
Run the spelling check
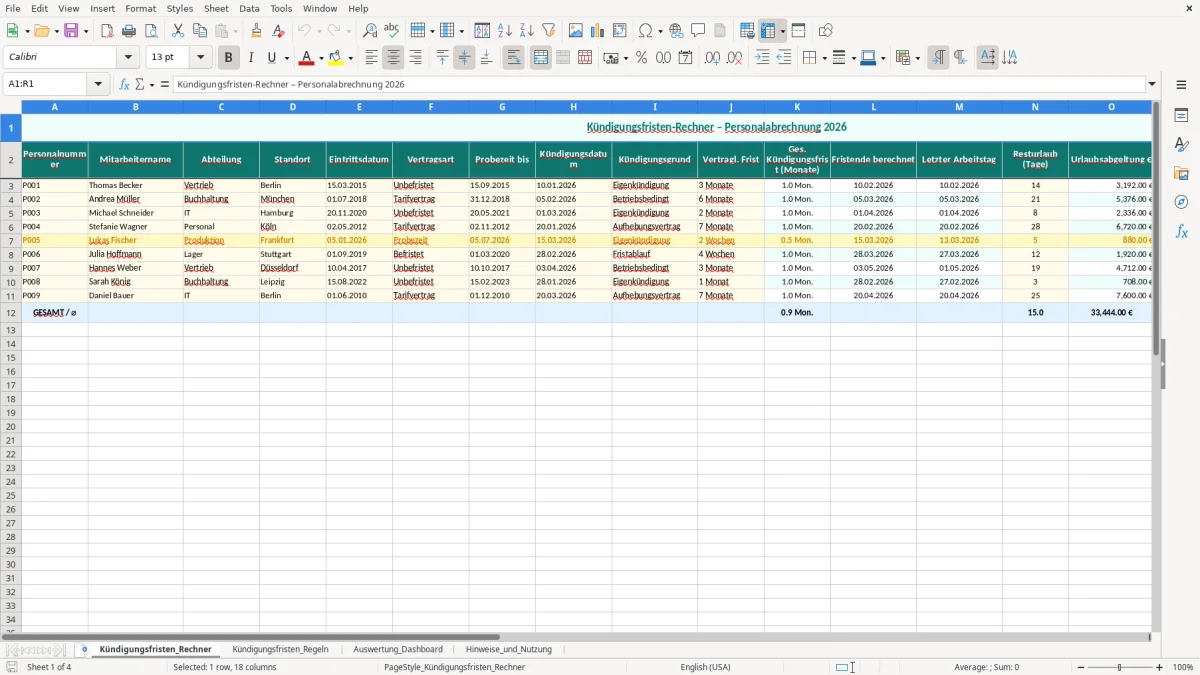click(x=392, y=31)
